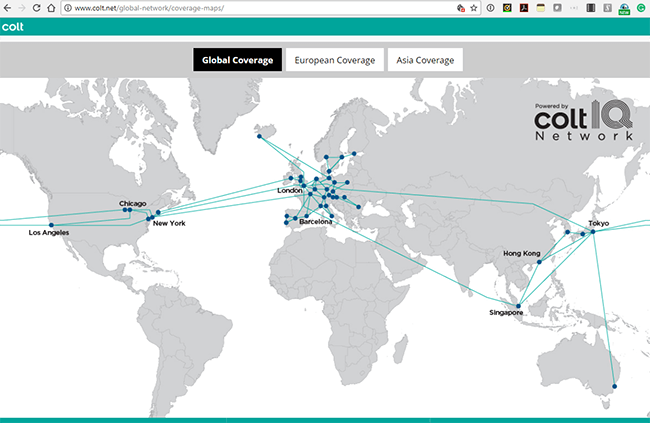Screen dimensions: 650x423
Task: Open the Asia Coverage tab
Action: tap(425, 60)
